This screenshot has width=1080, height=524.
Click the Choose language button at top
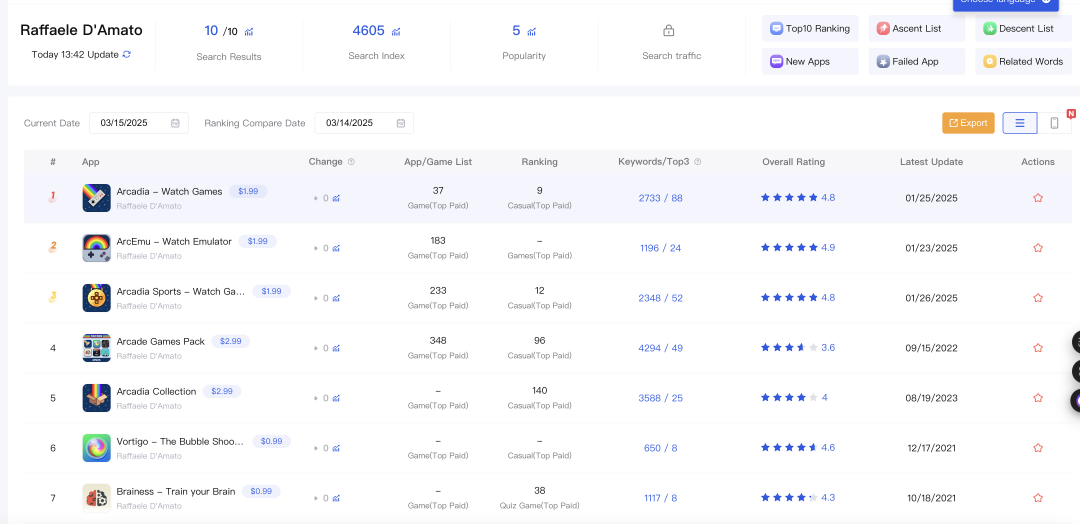[x=1006, y=3]
